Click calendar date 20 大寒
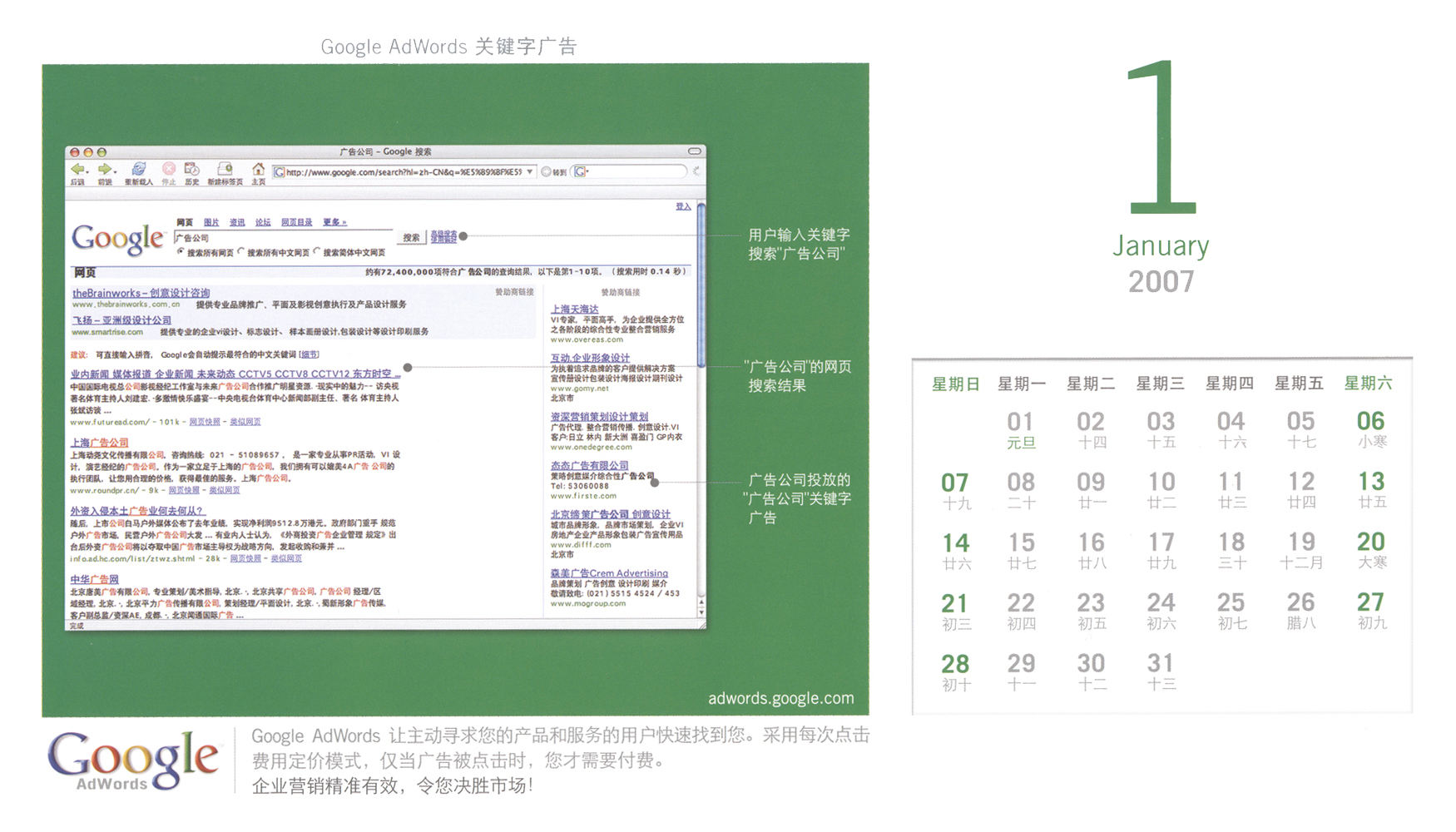Viewport: 1456px width, 832px height. pyautogui.click(x=1371, y=550)
